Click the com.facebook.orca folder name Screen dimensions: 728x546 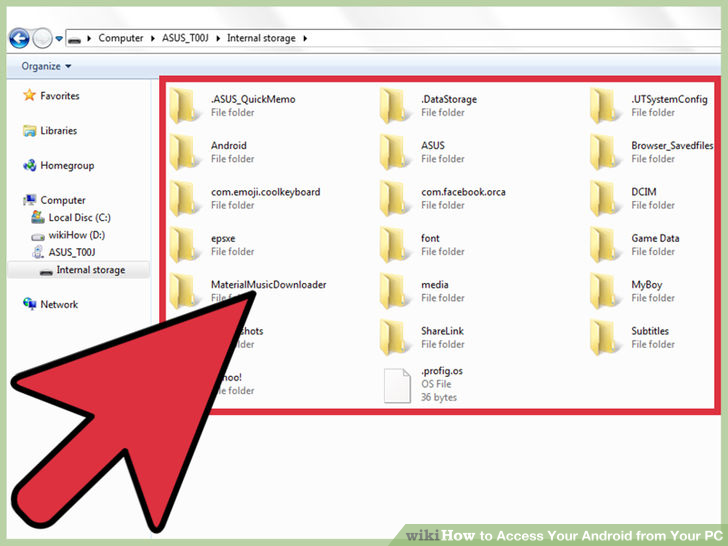click(x=463, y=192)
